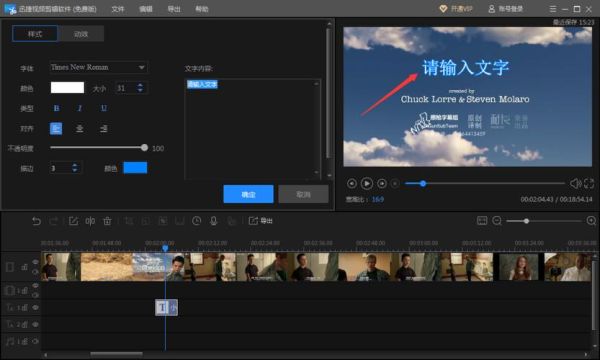Viewport: 600px width, 360px height.
Task: Switch to the 动效 animation tab
Action: click(81, 34)
